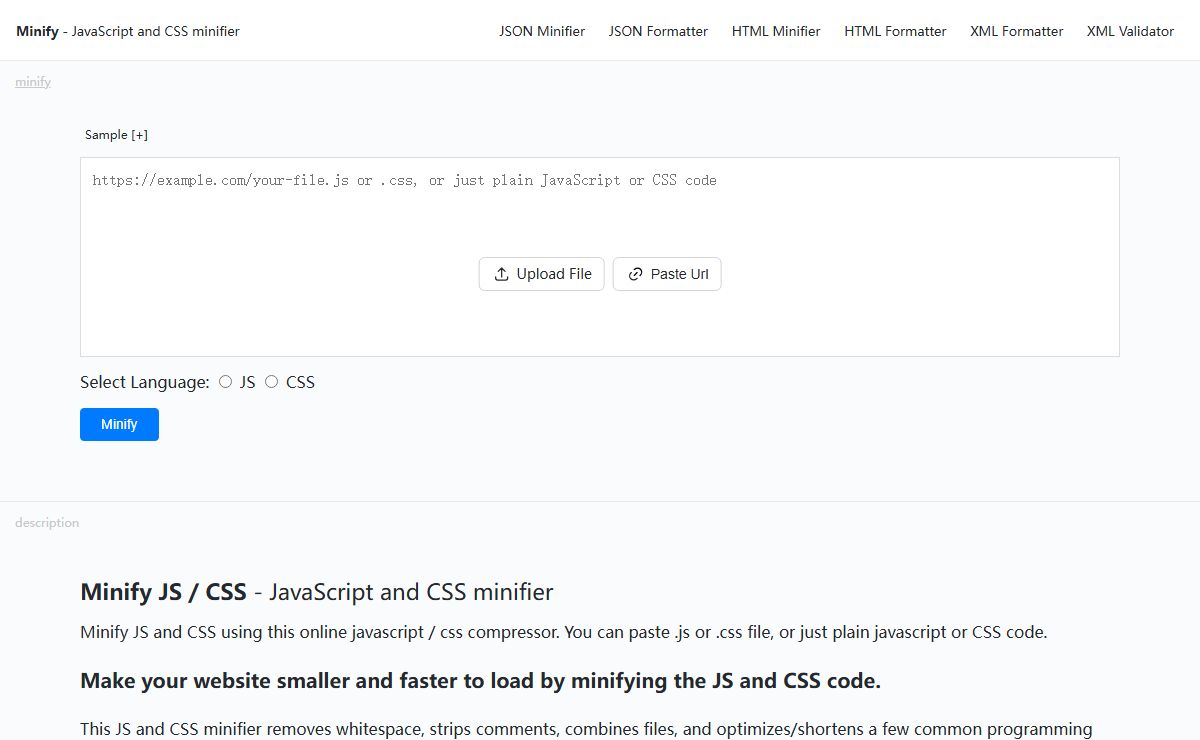Navigate to the XML Formatter
Image resolution: width=1200 pixels, height=740 pixels.
(x=1016, y=31)
